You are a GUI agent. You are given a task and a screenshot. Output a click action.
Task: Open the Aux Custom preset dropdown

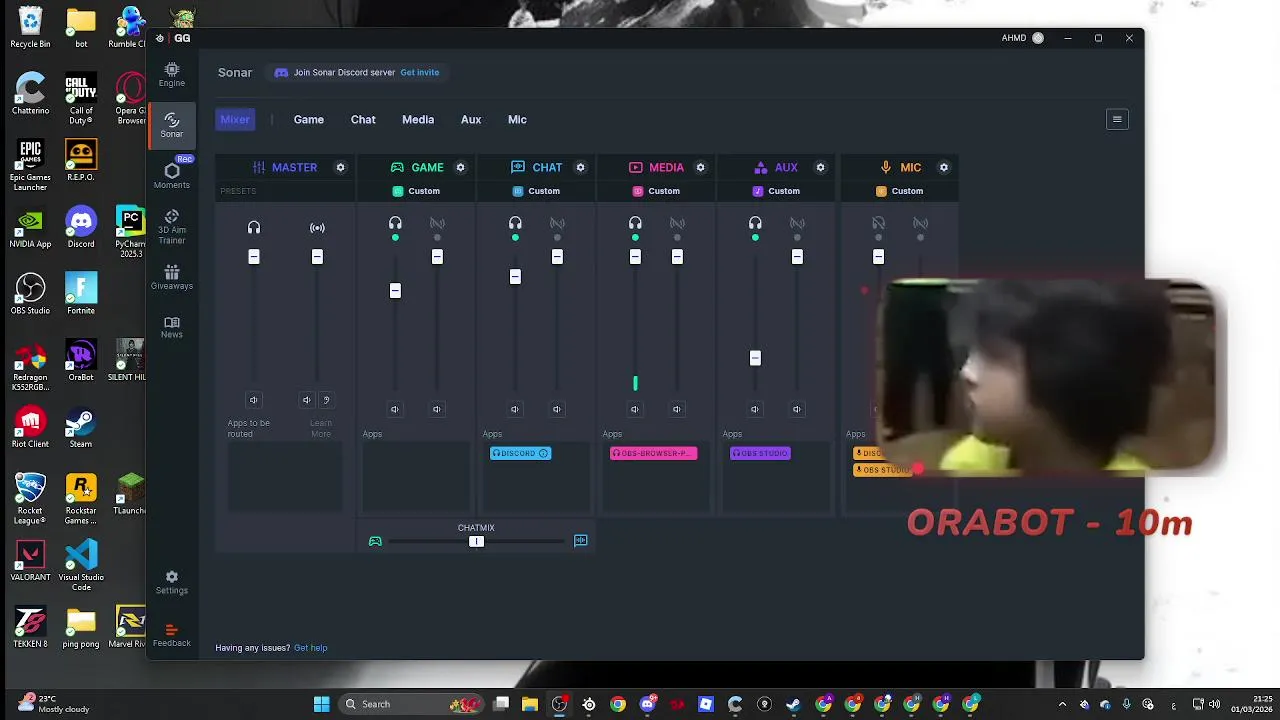(776, 191)
